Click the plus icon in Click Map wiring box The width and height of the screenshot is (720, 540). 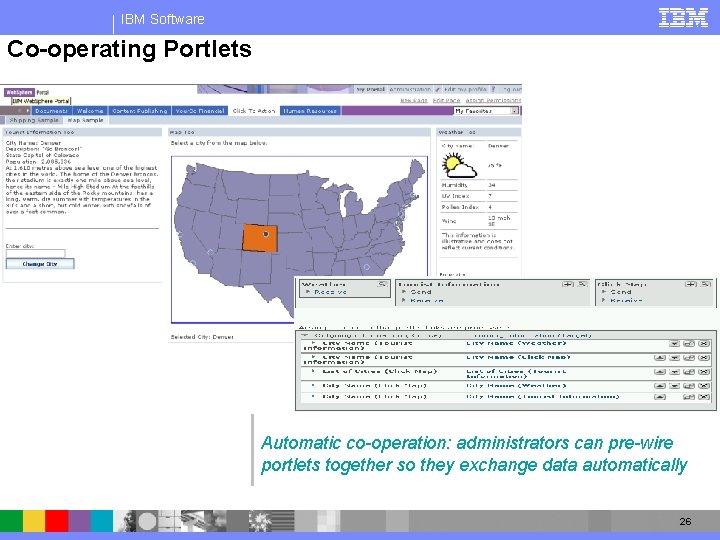coord(691,284)
